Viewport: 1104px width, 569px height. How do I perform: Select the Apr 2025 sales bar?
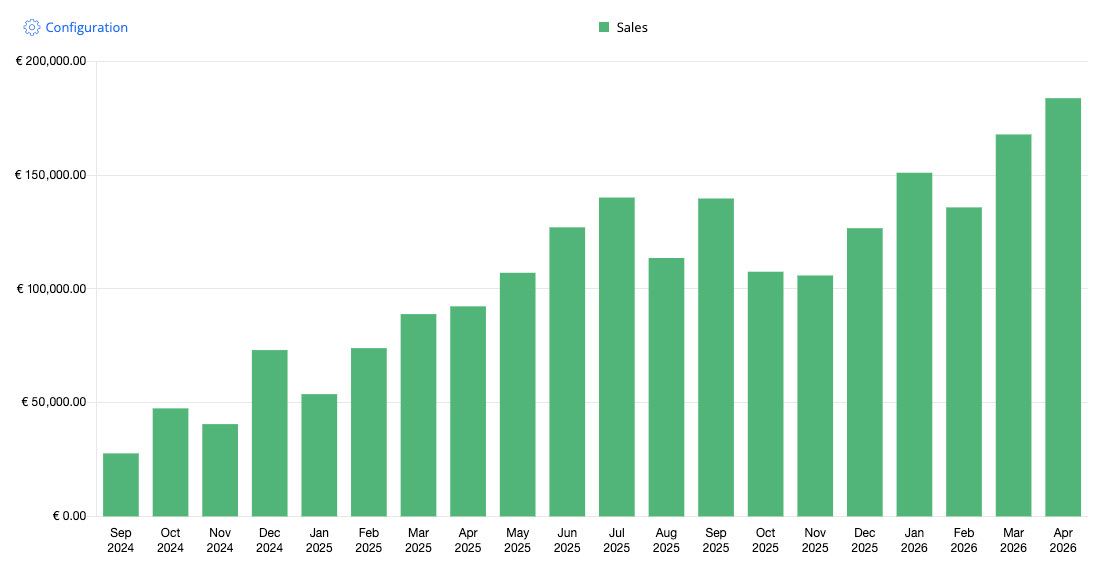468,411
